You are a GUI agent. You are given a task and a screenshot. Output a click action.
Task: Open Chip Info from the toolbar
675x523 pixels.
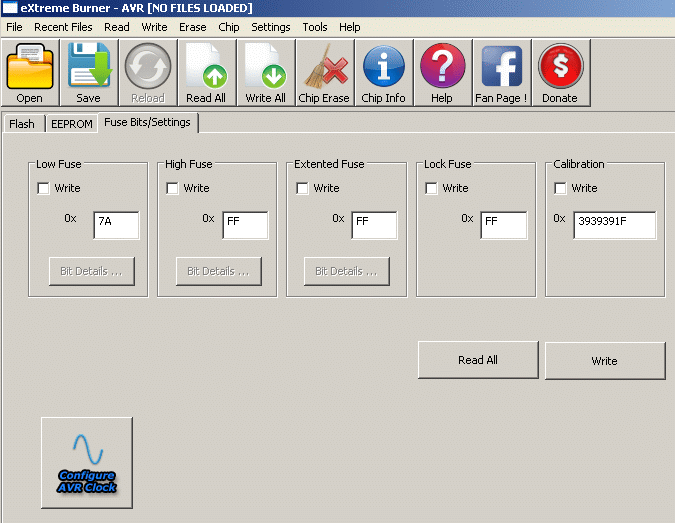point(384,72)
